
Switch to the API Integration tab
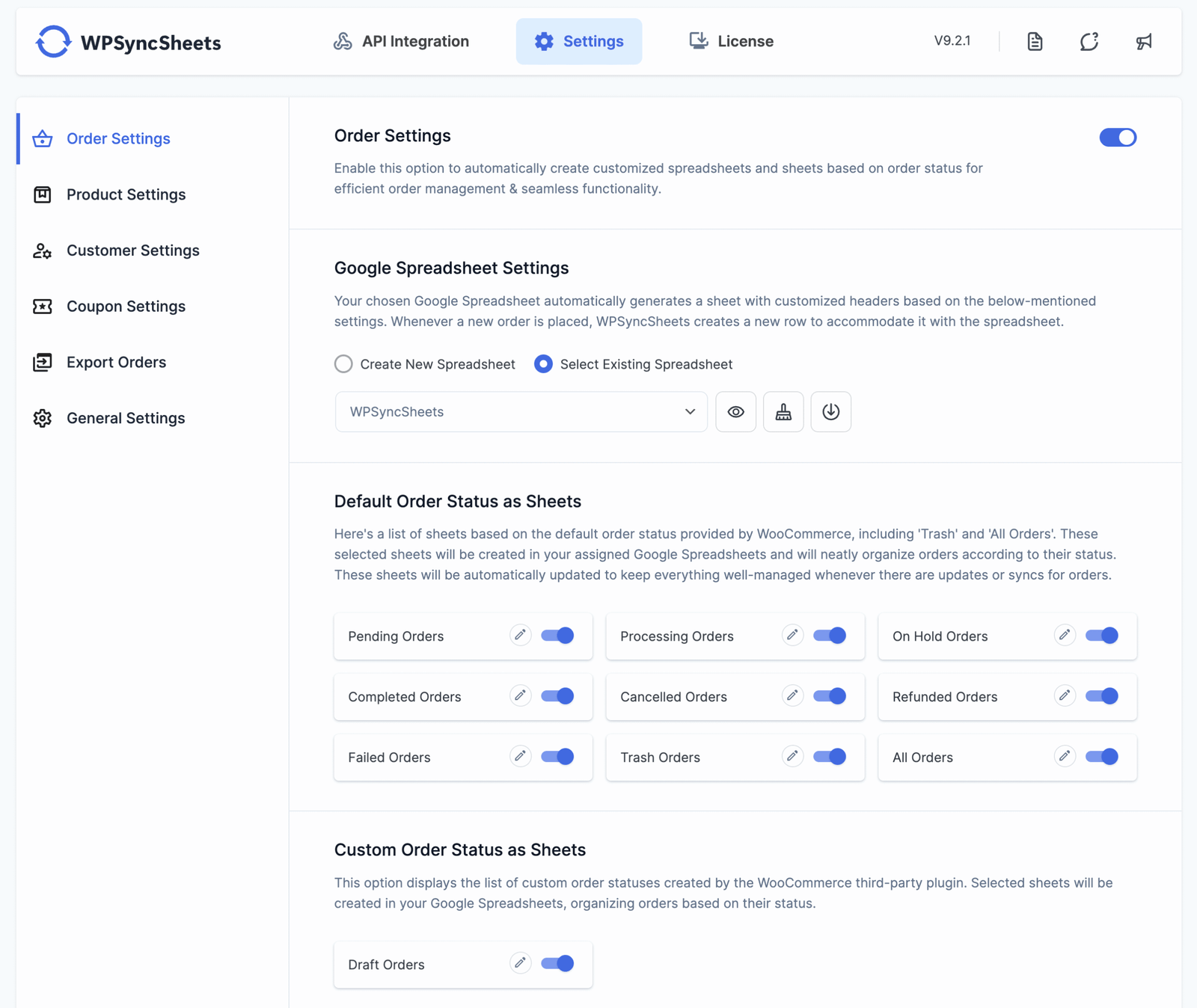402,42
